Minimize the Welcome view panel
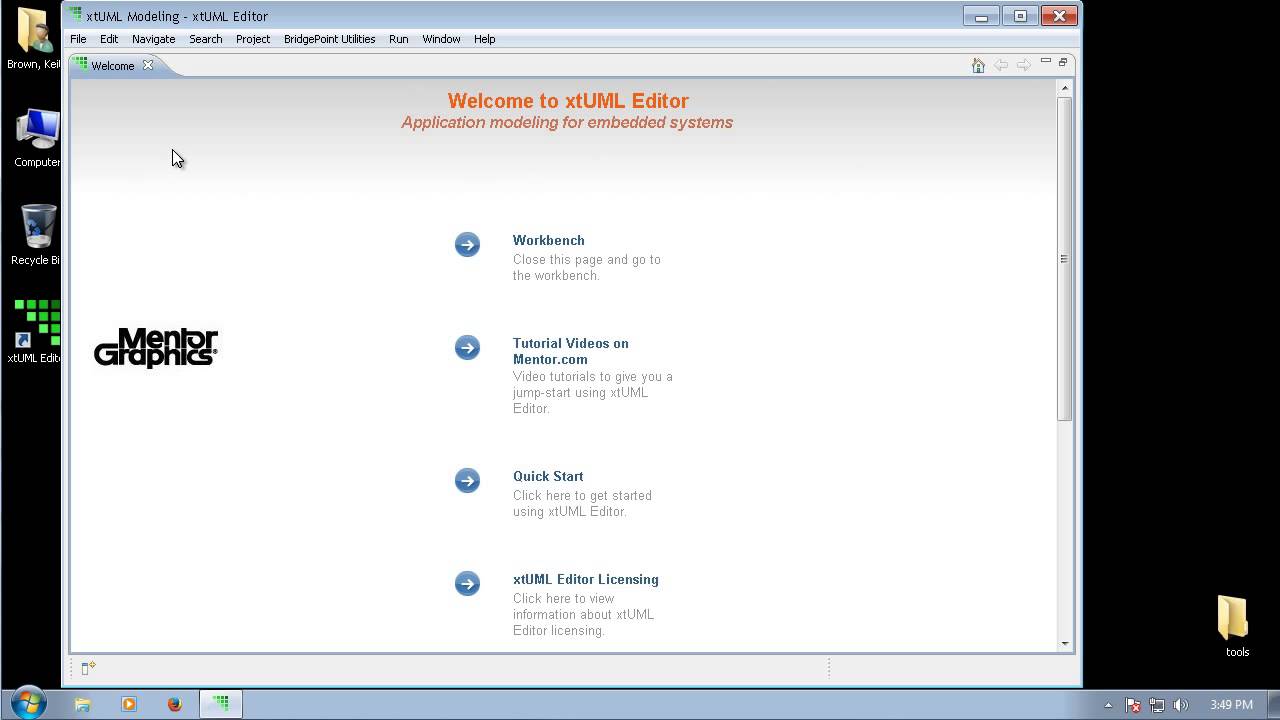Viewport: 1280px width, 720px height. (x=1046, y=61)
